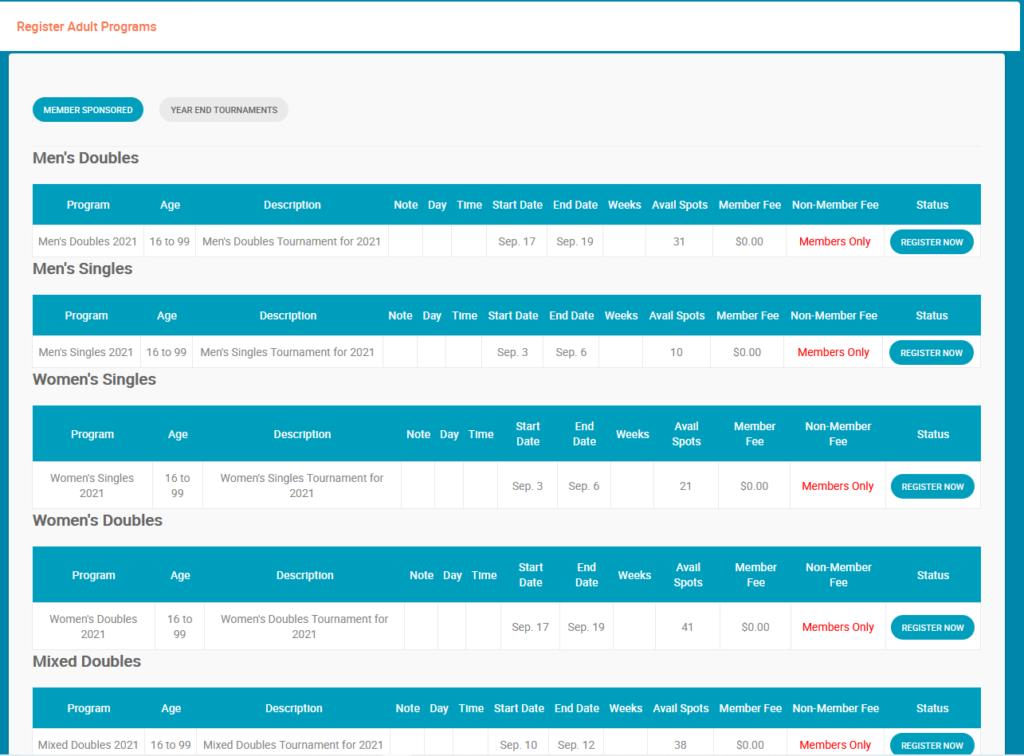
Task: Select the Women's Singles section heading
Action: (94, 379)
